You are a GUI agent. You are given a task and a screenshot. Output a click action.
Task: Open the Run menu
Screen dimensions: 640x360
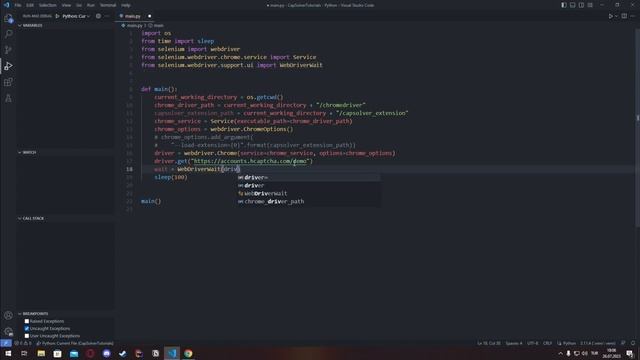[91, 5]
